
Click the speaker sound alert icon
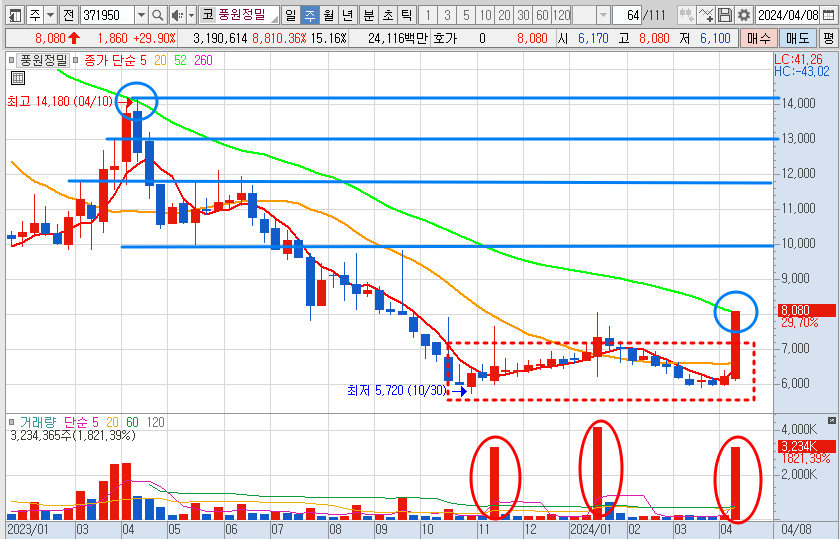[177, 15]
